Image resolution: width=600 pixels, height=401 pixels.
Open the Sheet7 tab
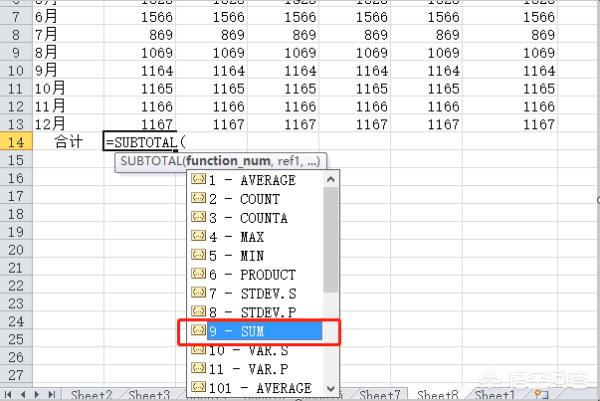click(380, 395)
